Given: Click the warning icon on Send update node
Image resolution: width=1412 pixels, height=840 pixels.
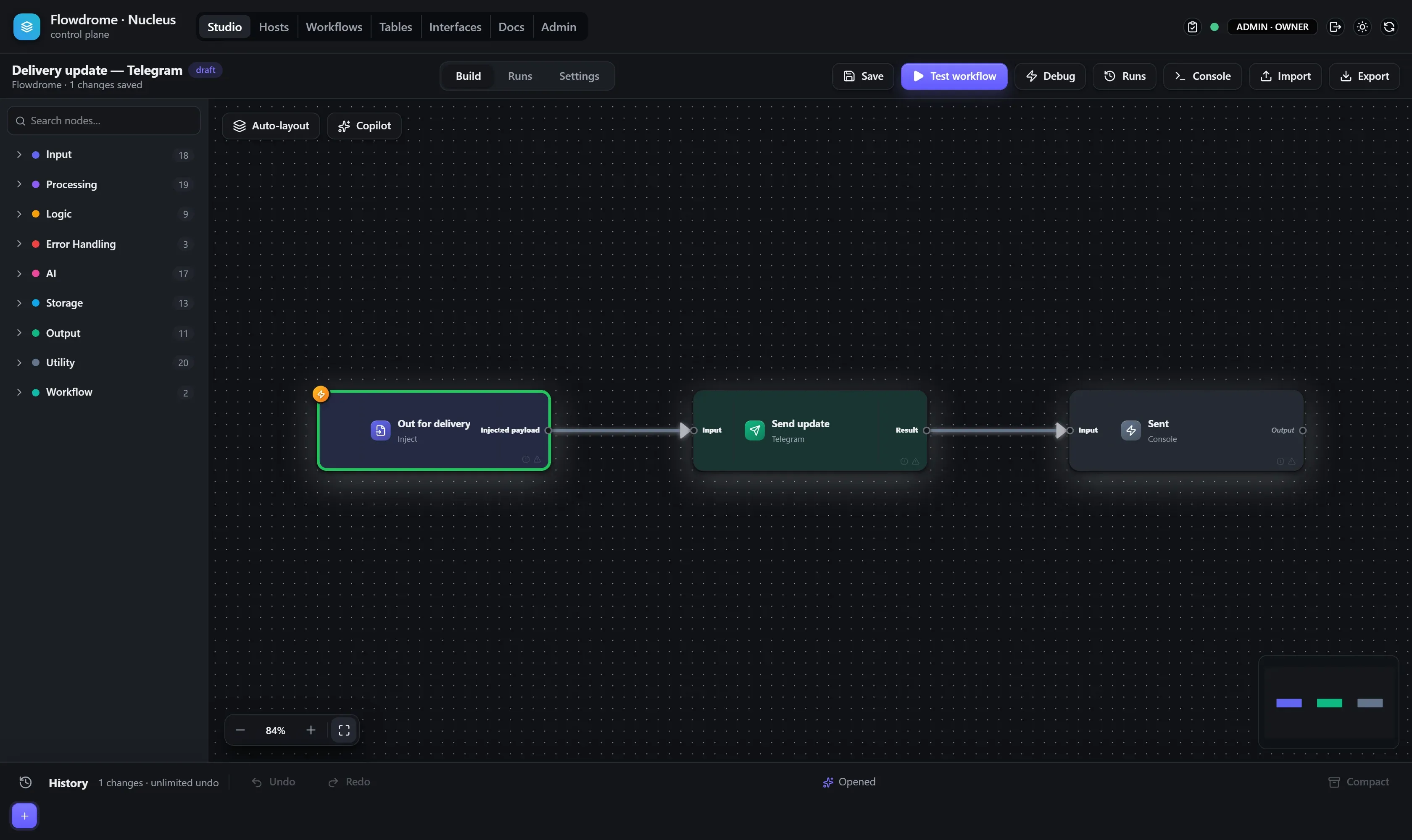Looking at the screenshot, I should (915, 461).
